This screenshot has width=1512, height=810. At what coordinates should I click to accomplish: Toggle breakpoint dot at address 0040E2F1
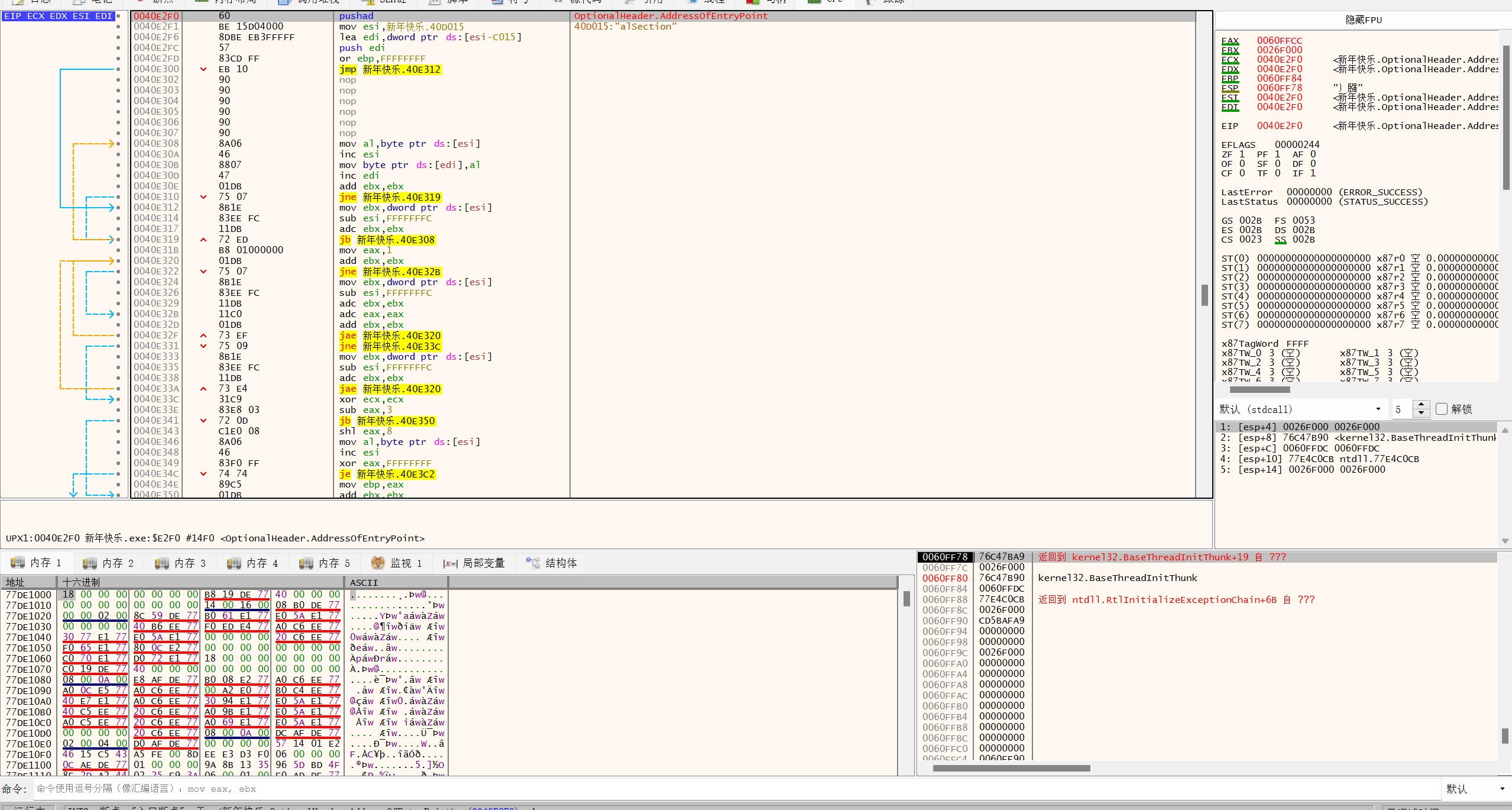[x=118, y=27]
